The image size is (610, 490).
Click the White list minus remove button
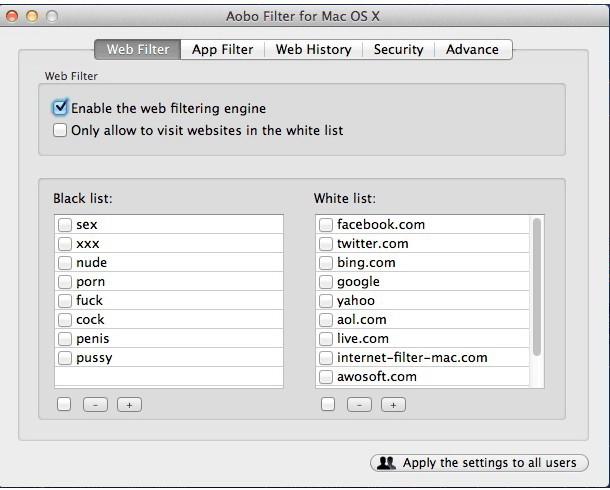coord(359,405)
